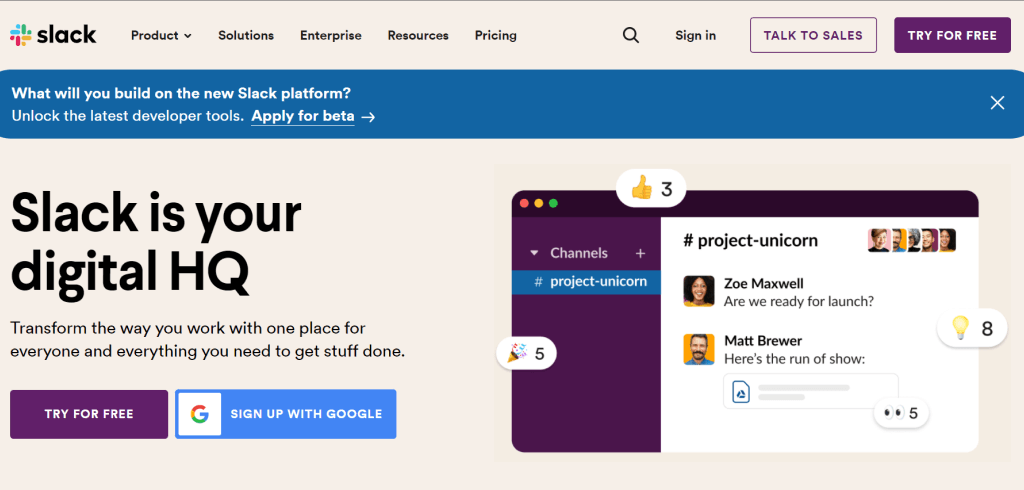Click the yellow window dot in mockup

click(539, 203)
